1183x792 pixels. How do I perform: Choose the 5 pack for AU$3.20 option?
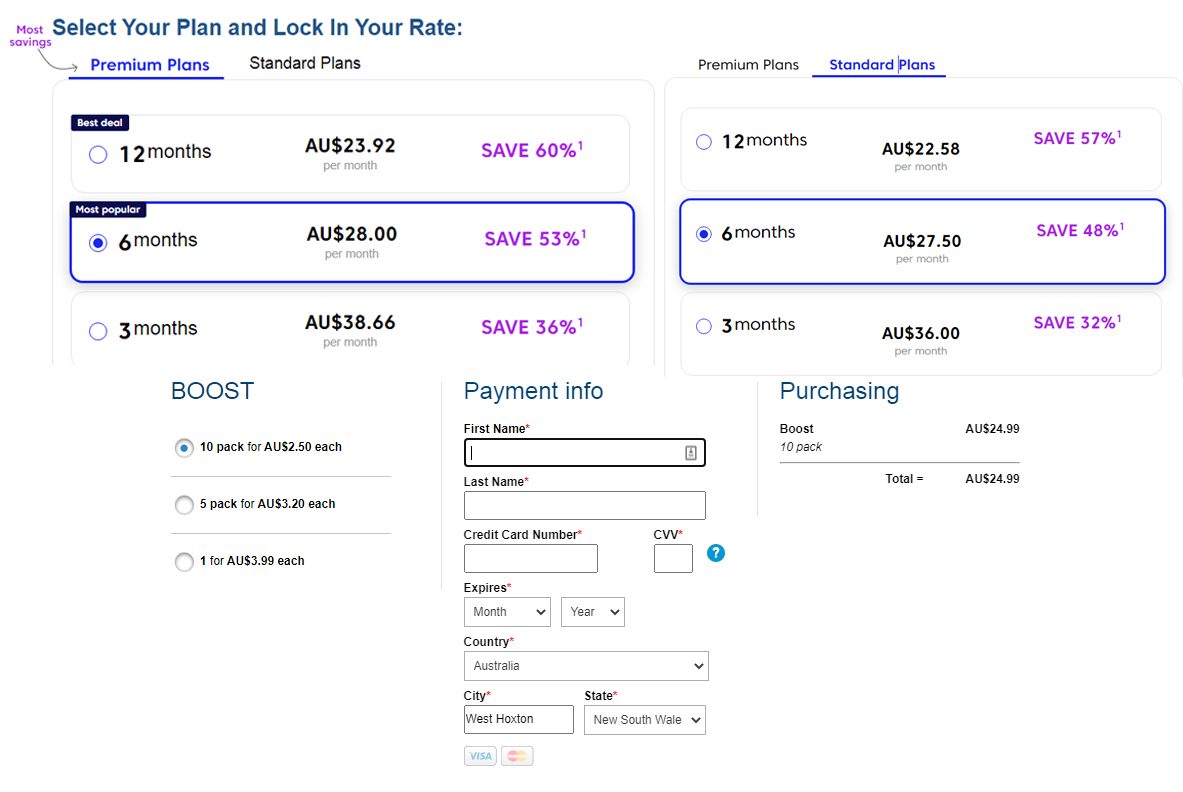pyautogui.click(x=184, y=505)
